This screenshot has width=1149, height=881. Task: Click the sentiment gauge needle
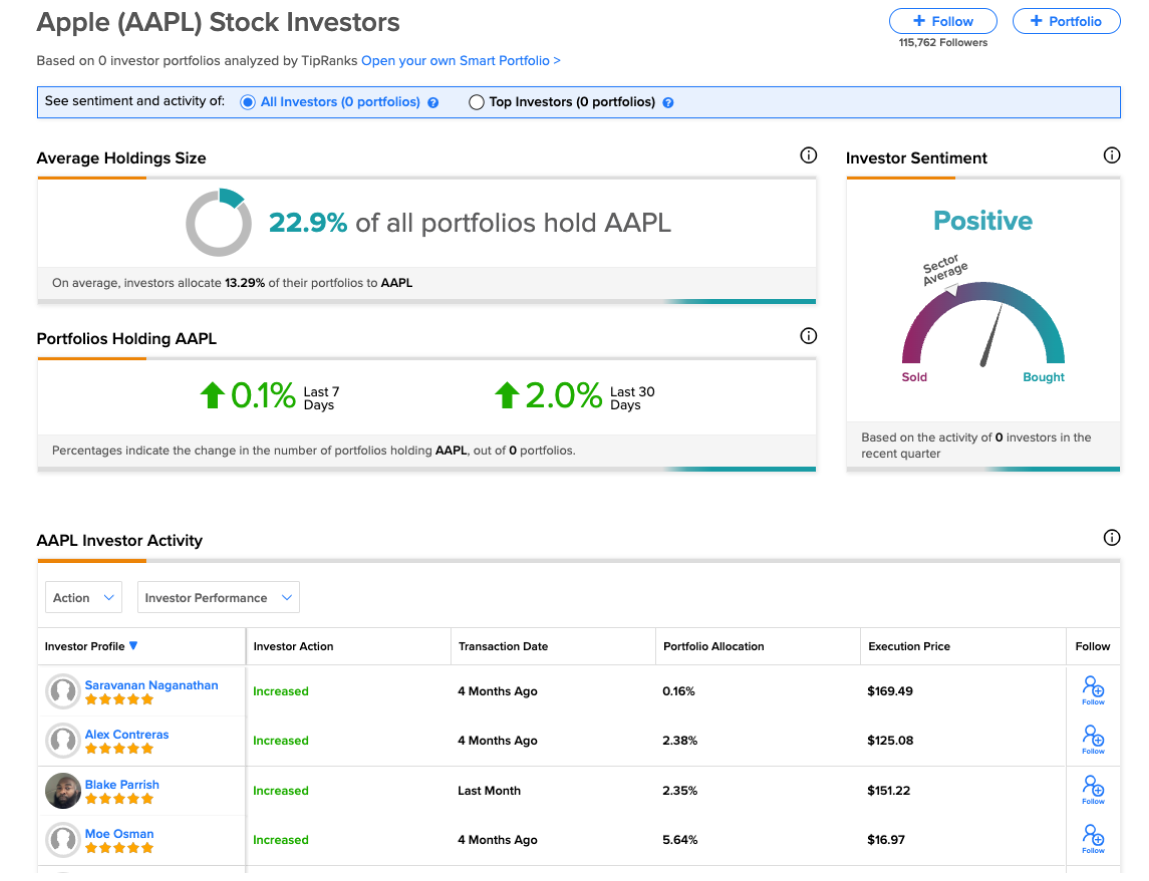point(991,336)
